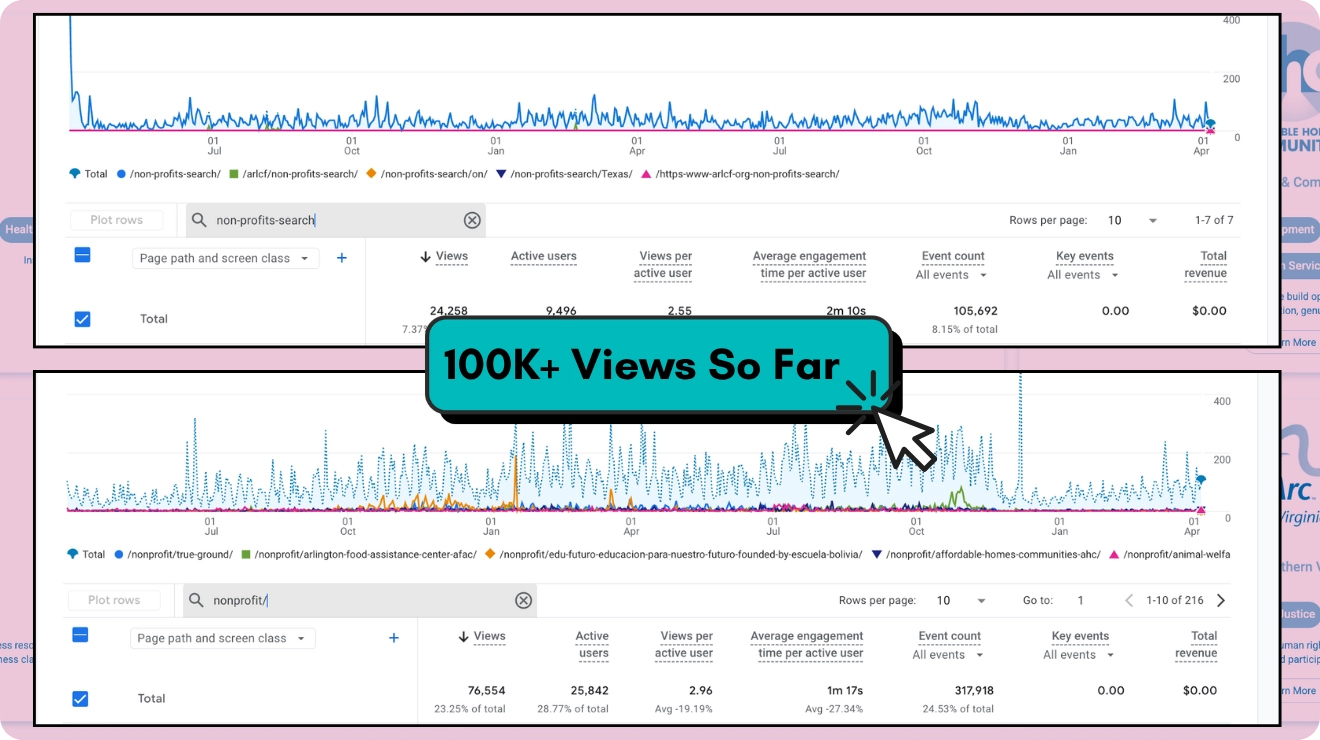This screenshot has width=1320, height=740.
Task: Sort by Views column in the nonprofit/ table
Action: (489, 636)
